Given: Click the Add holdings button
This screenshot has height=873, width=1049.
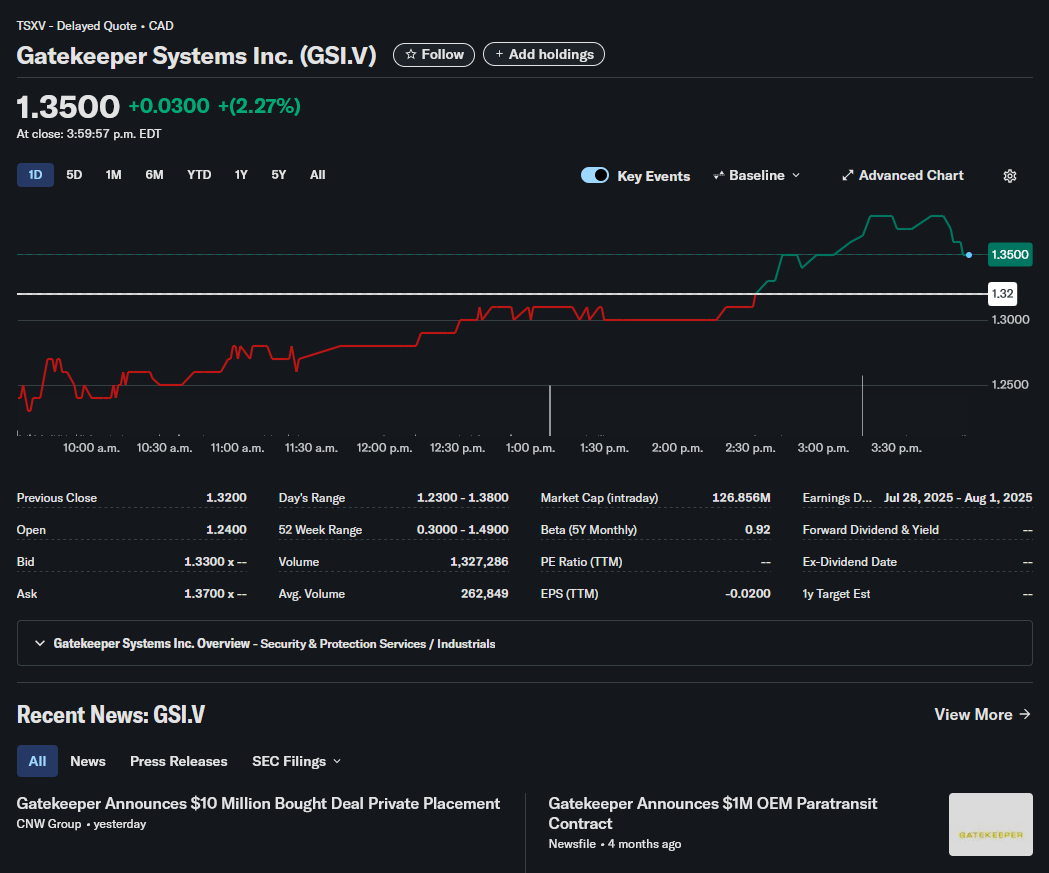Looking at the screenshot, I should 544,54.
